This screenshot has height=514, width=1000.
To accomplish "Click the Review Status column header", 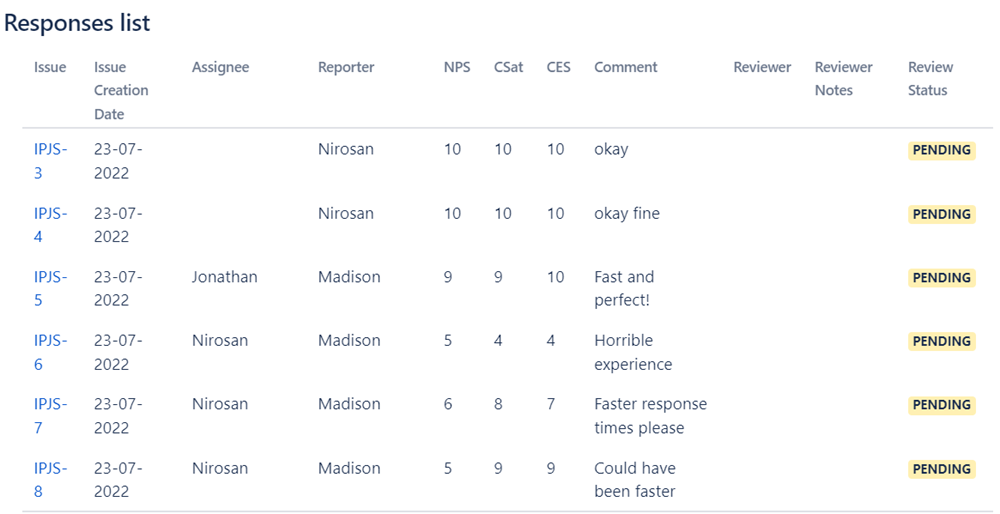I will 930,78.
